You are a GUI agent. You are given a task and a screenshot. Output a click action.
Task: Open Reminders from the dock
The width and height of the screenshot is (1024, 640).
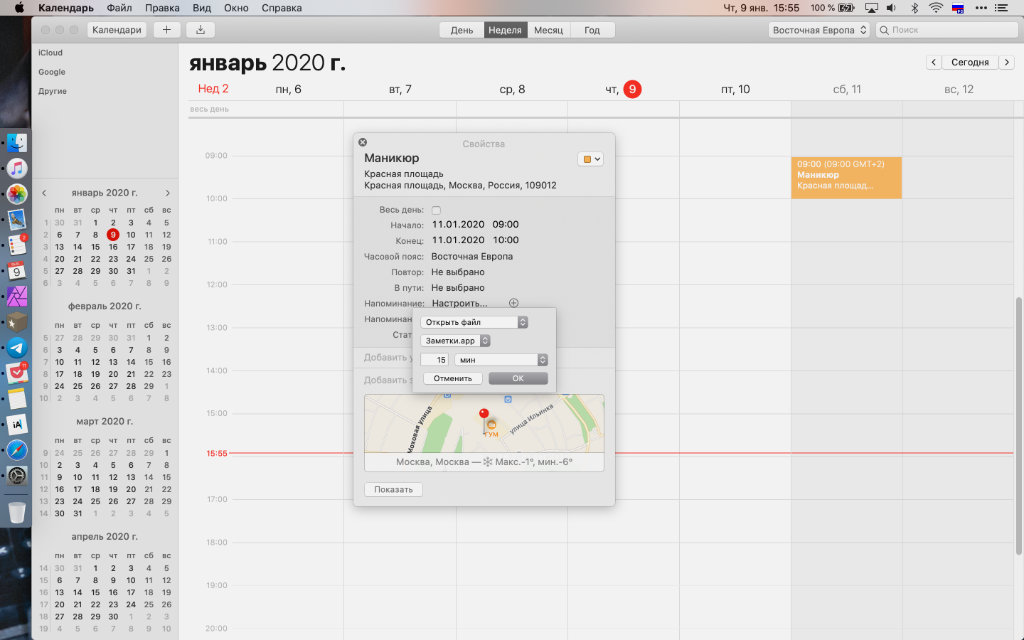17,245
